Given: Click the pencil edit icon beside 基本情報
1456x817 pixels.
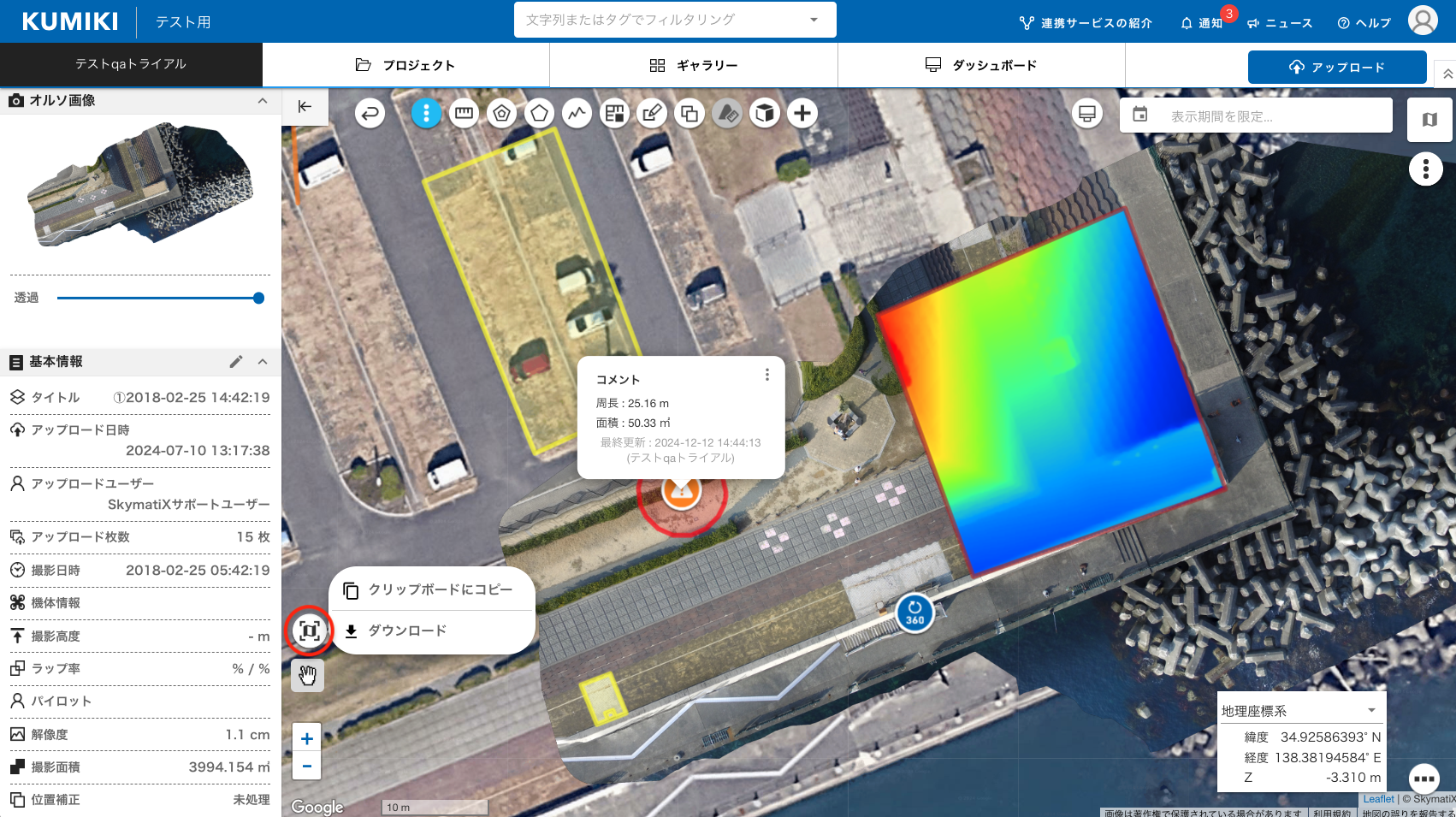Looking at the screenshot, I should 236,362.
